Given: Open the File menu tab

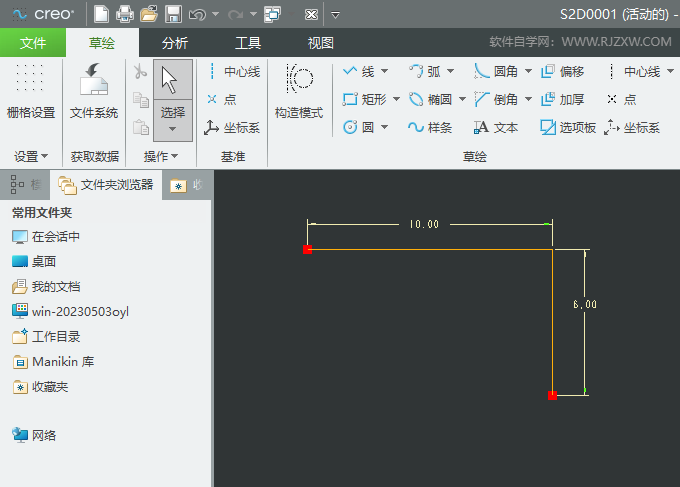Looking at the screenshot, I should (33, 42).
